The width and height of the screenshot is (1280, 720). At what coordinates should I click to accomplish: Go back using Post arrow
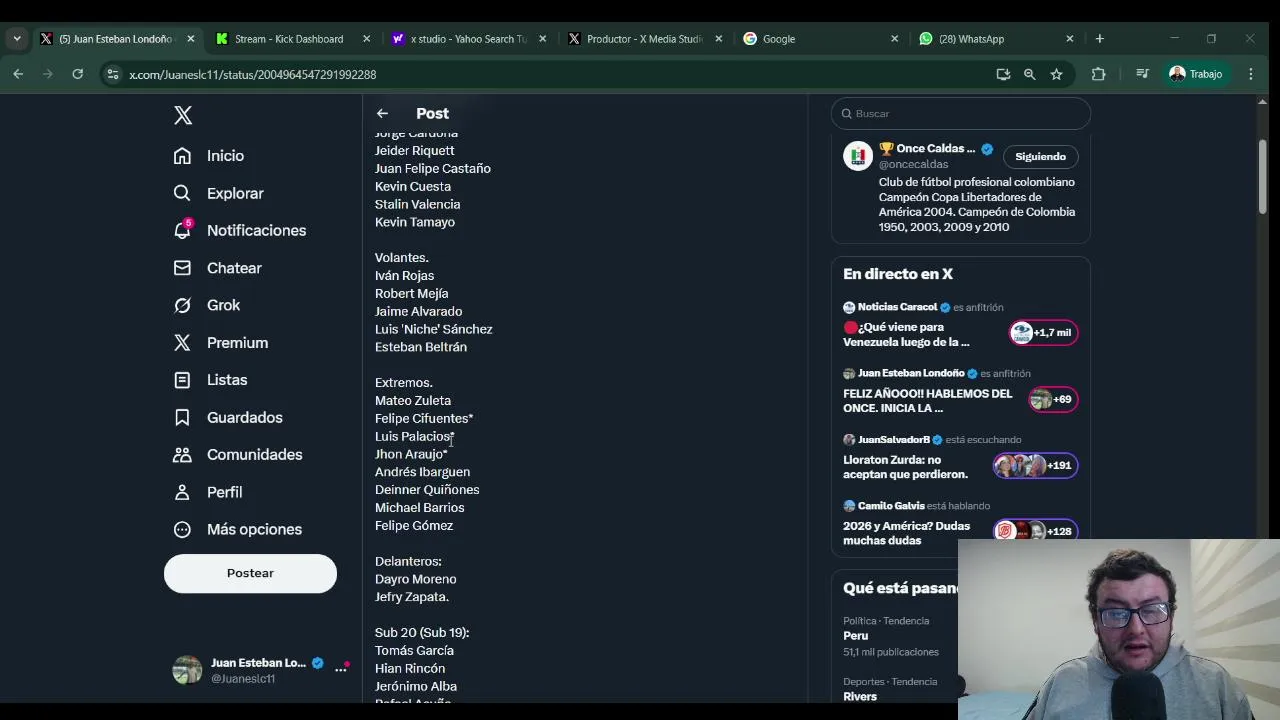click(x=382, y=114)
